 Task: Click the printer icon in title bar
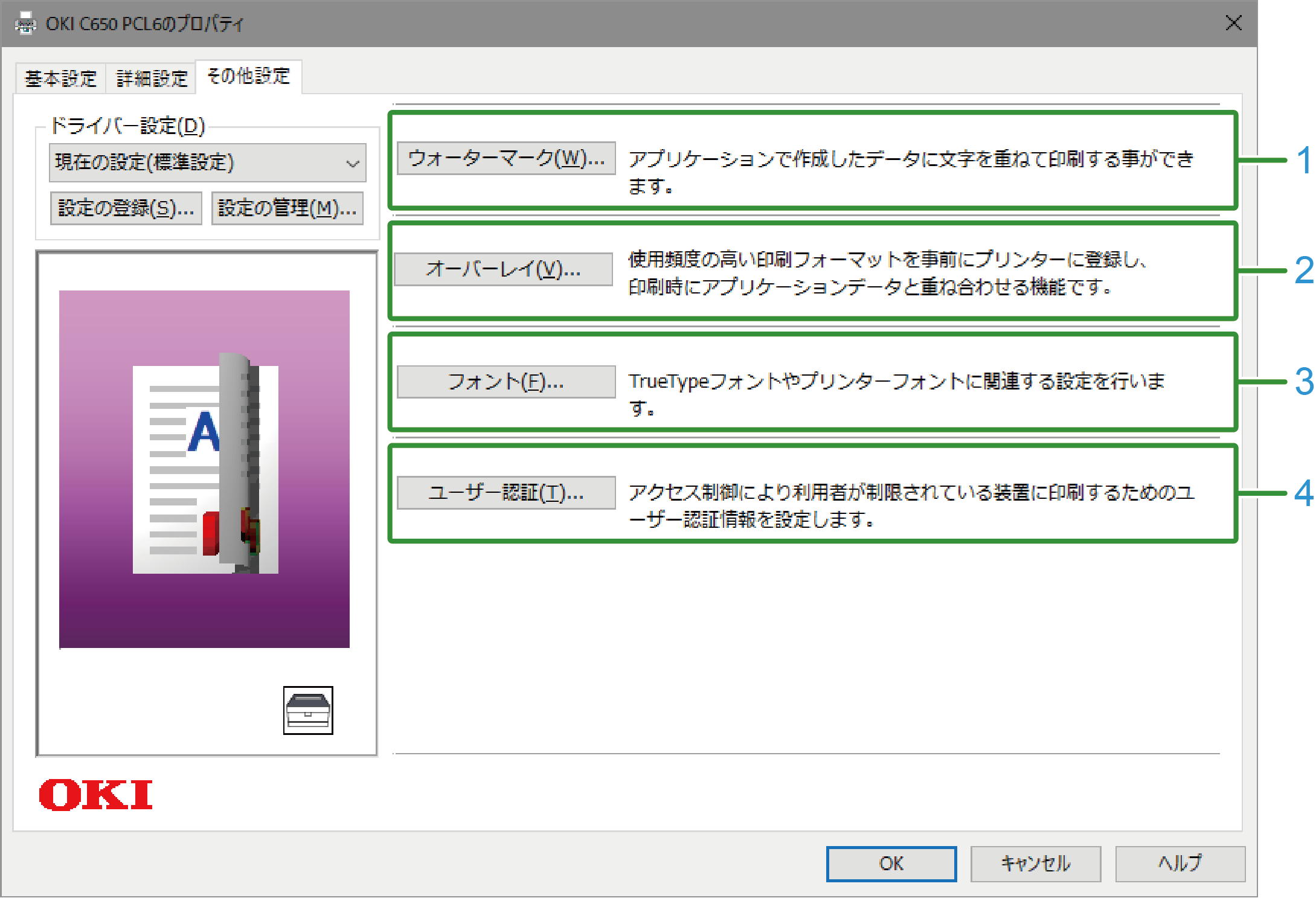(x=25, y=24)
